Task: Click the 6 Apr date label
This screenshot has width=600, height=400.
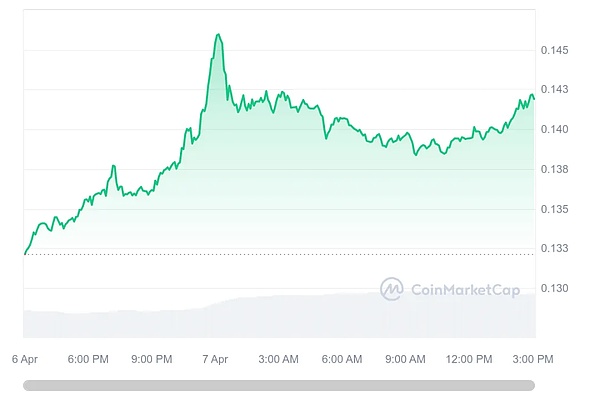Action: 26,358
